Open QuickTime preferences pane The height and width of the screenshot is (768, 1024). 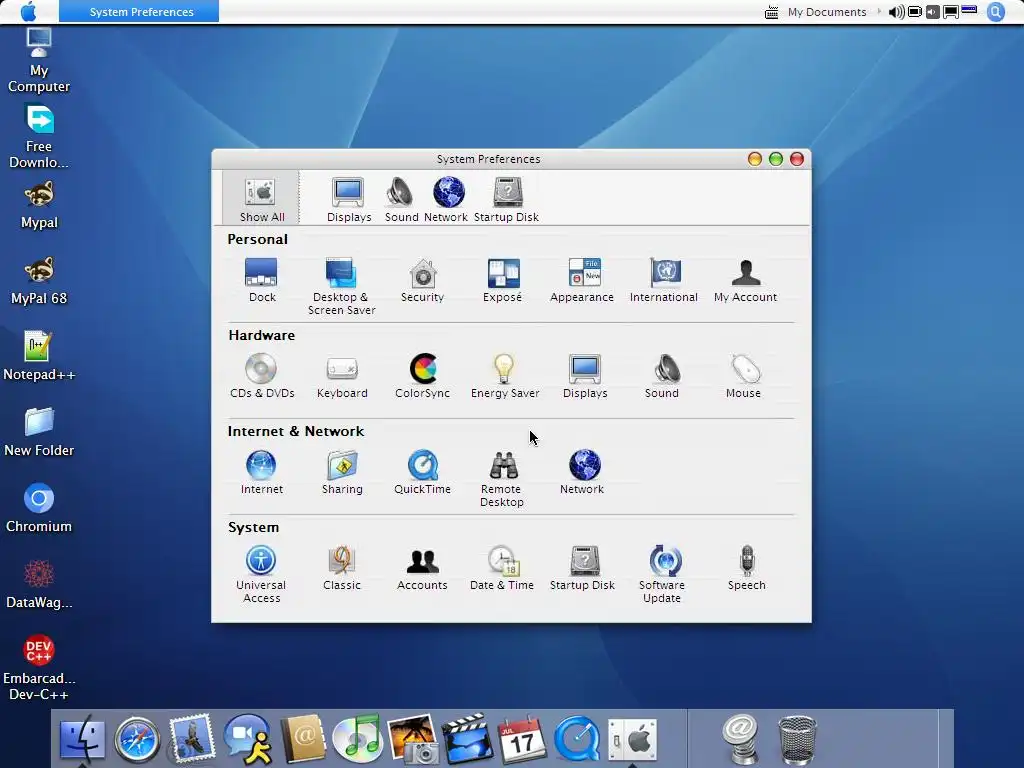pos(423,472)
